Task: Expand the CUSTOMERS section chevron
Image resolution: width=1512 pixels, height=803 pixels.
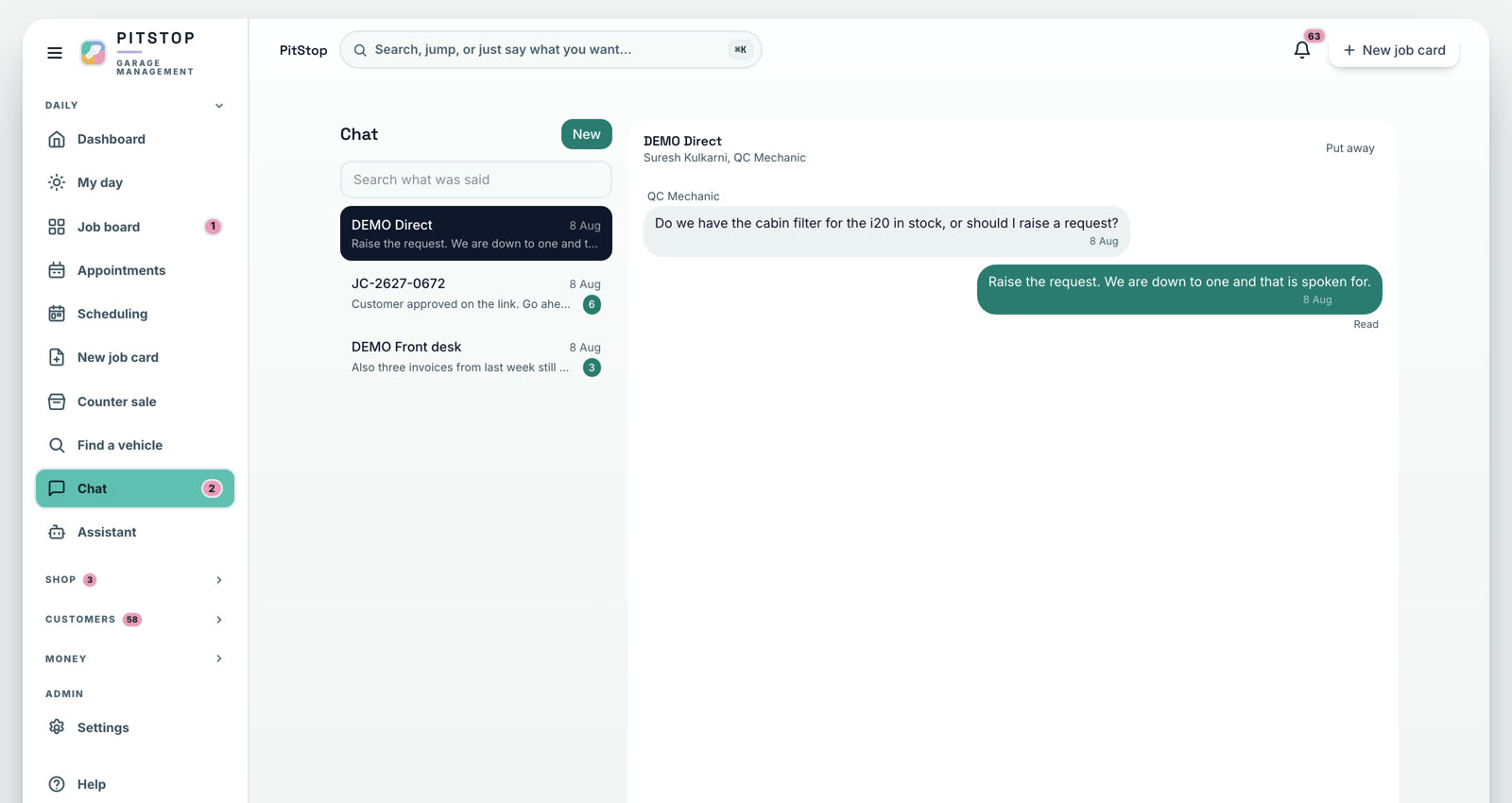Action: click(219, 620)
